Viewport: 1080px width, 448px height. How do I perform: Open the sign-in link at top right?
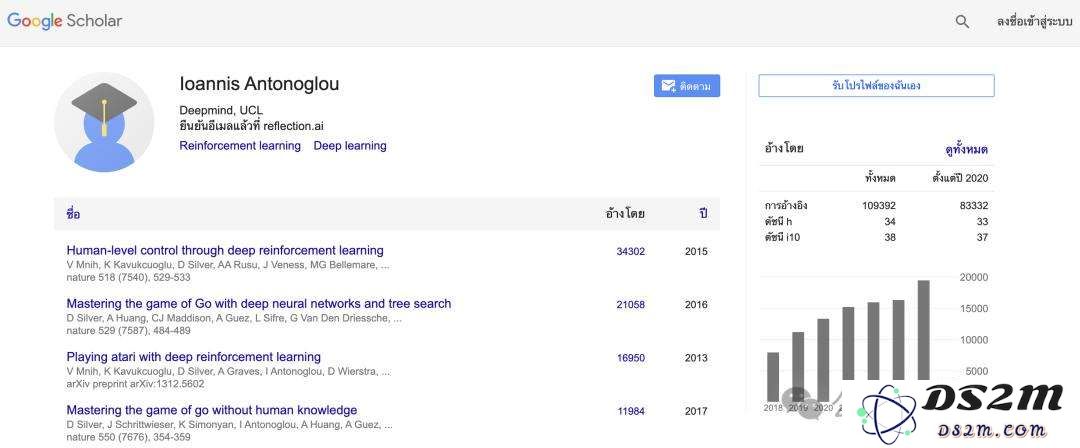pos(1034,22)
